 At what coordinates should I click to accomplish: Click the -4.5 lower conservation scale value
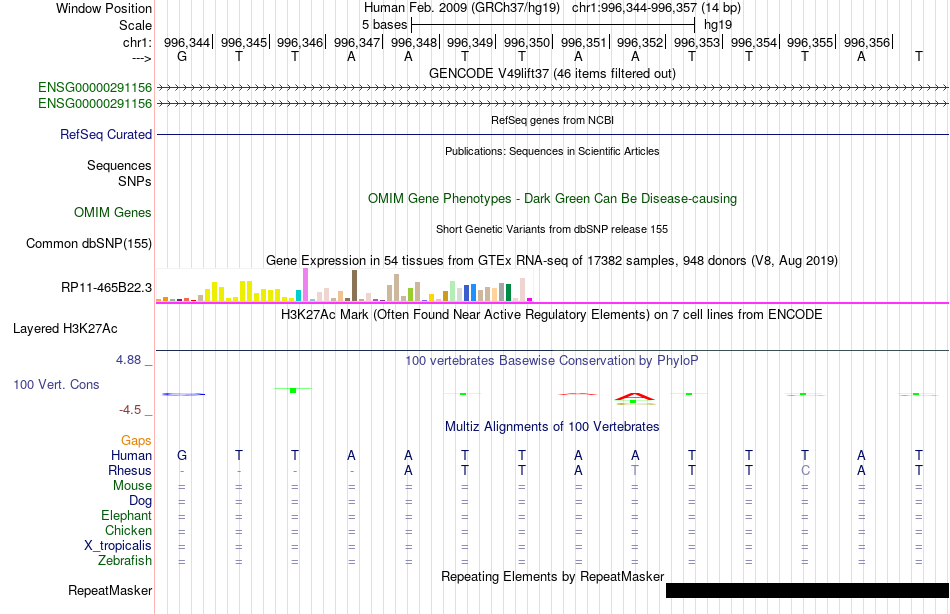(x=130, y=410)
